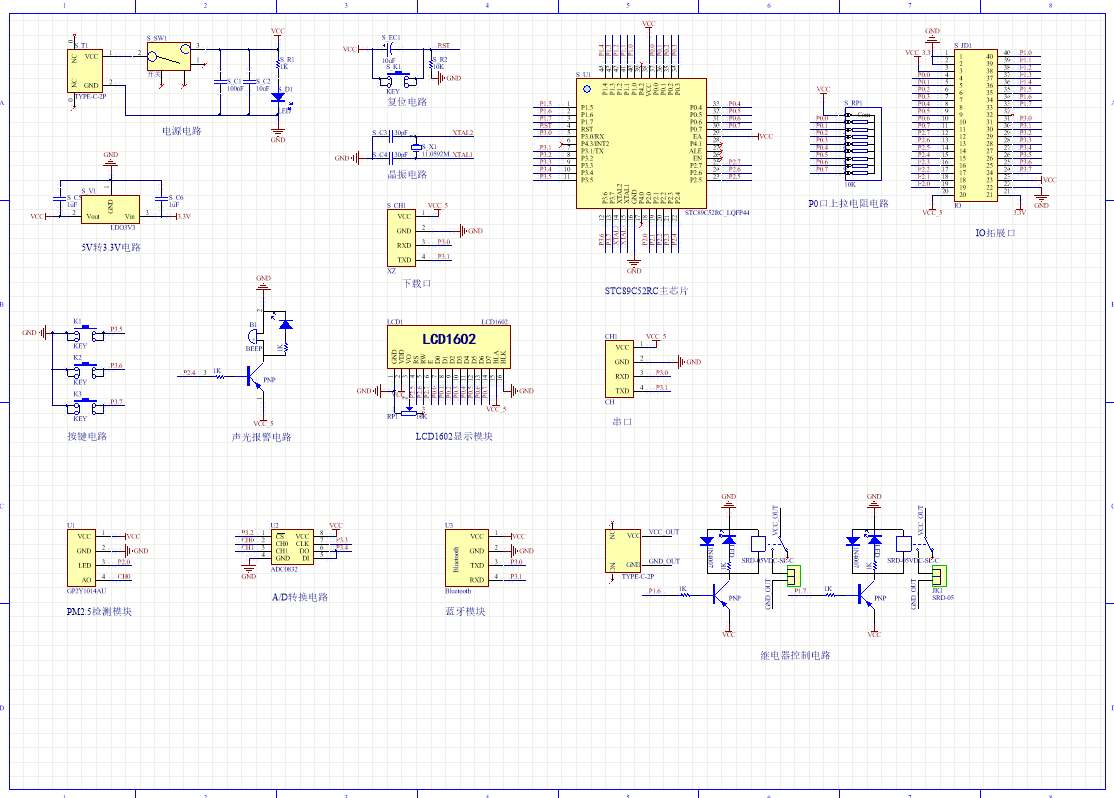Click the S_CH1 download port connector
Viewport: 1114px width, 798px height.
(402, 238)
